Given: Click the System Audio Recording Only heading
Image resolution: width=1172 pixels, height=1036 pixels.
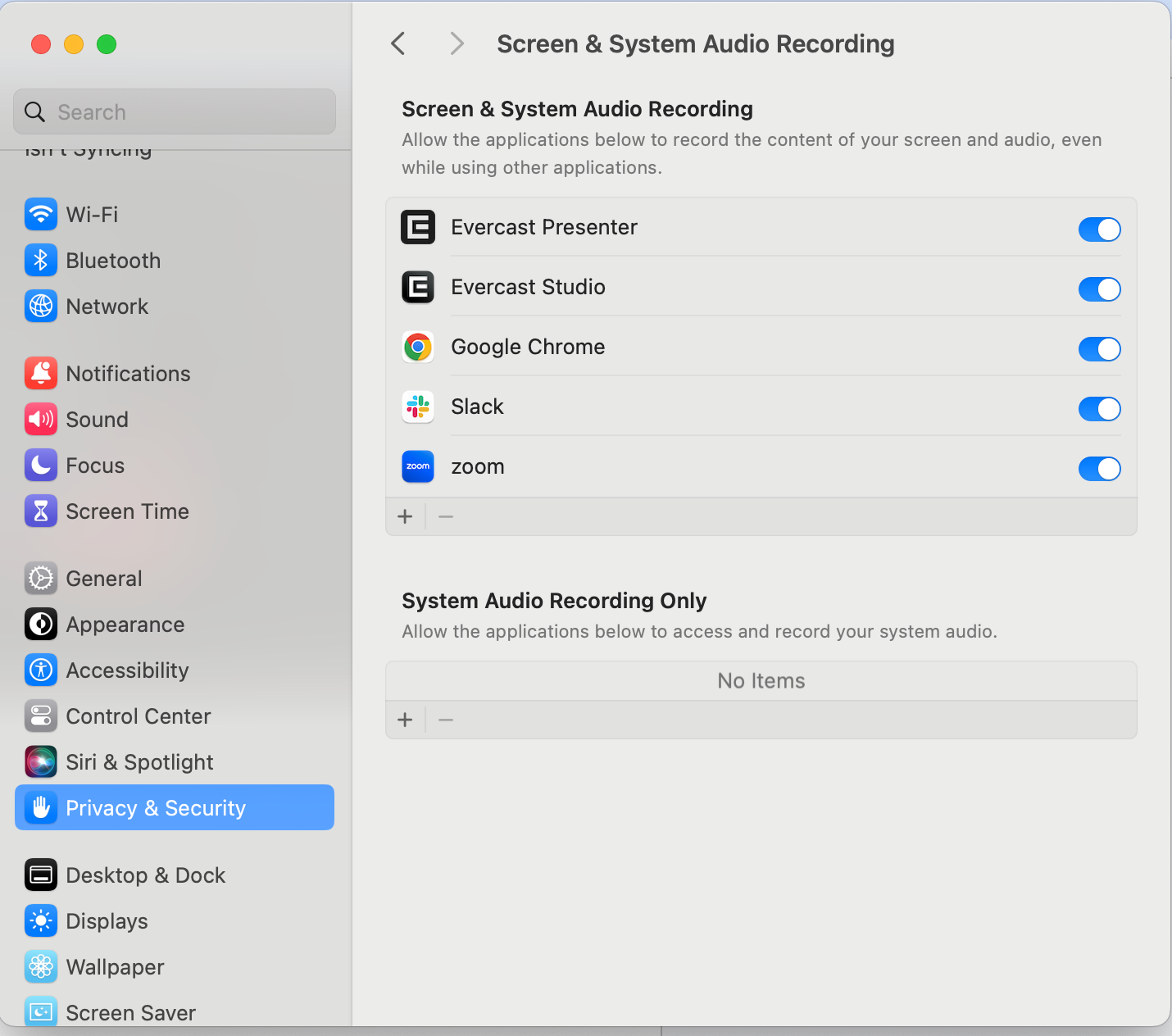Looking at the screenshot, I should point(554,601).
